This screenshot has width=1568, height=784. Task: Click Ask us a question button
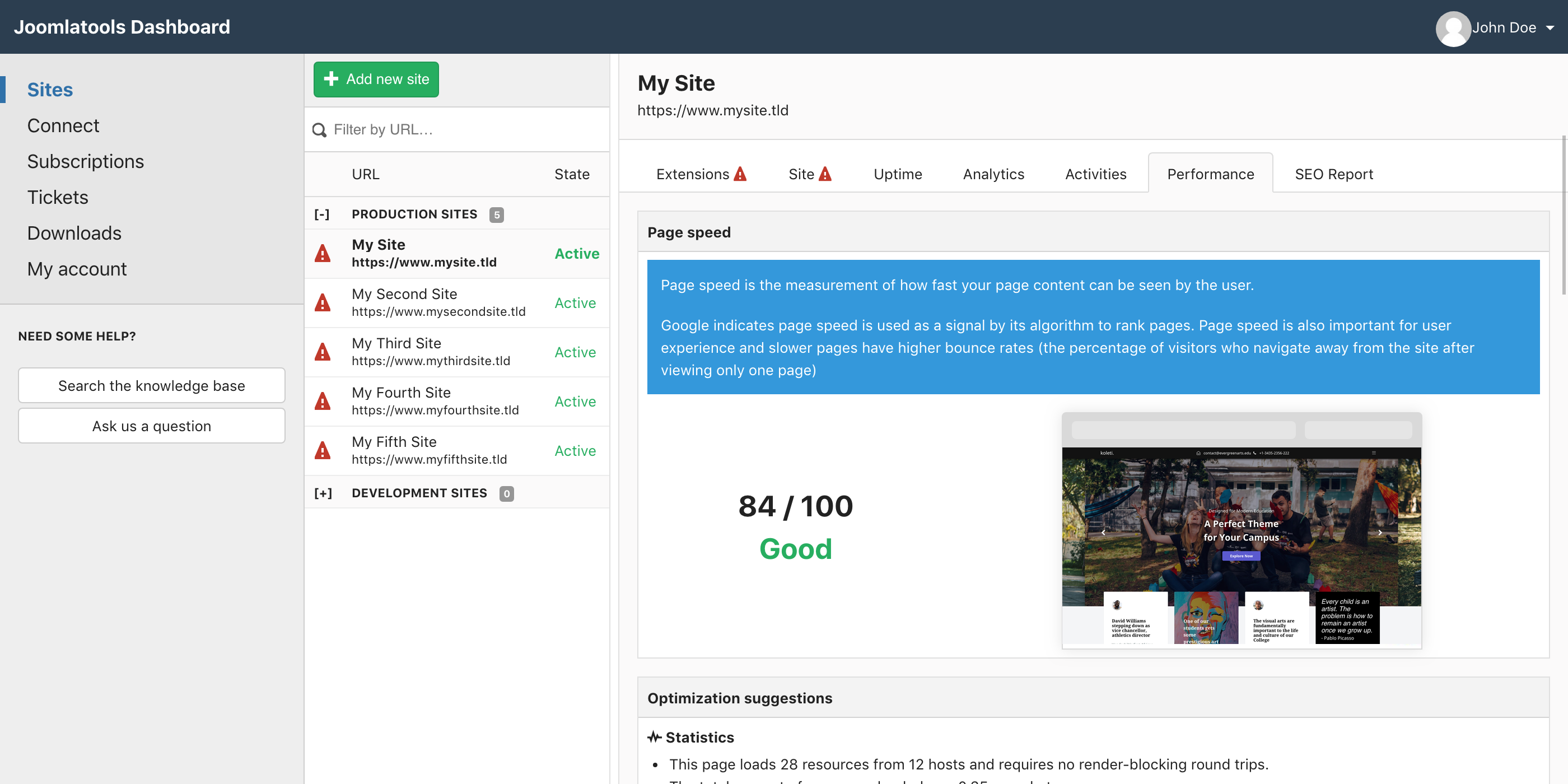pyautogui.click(x=152, y=426)
